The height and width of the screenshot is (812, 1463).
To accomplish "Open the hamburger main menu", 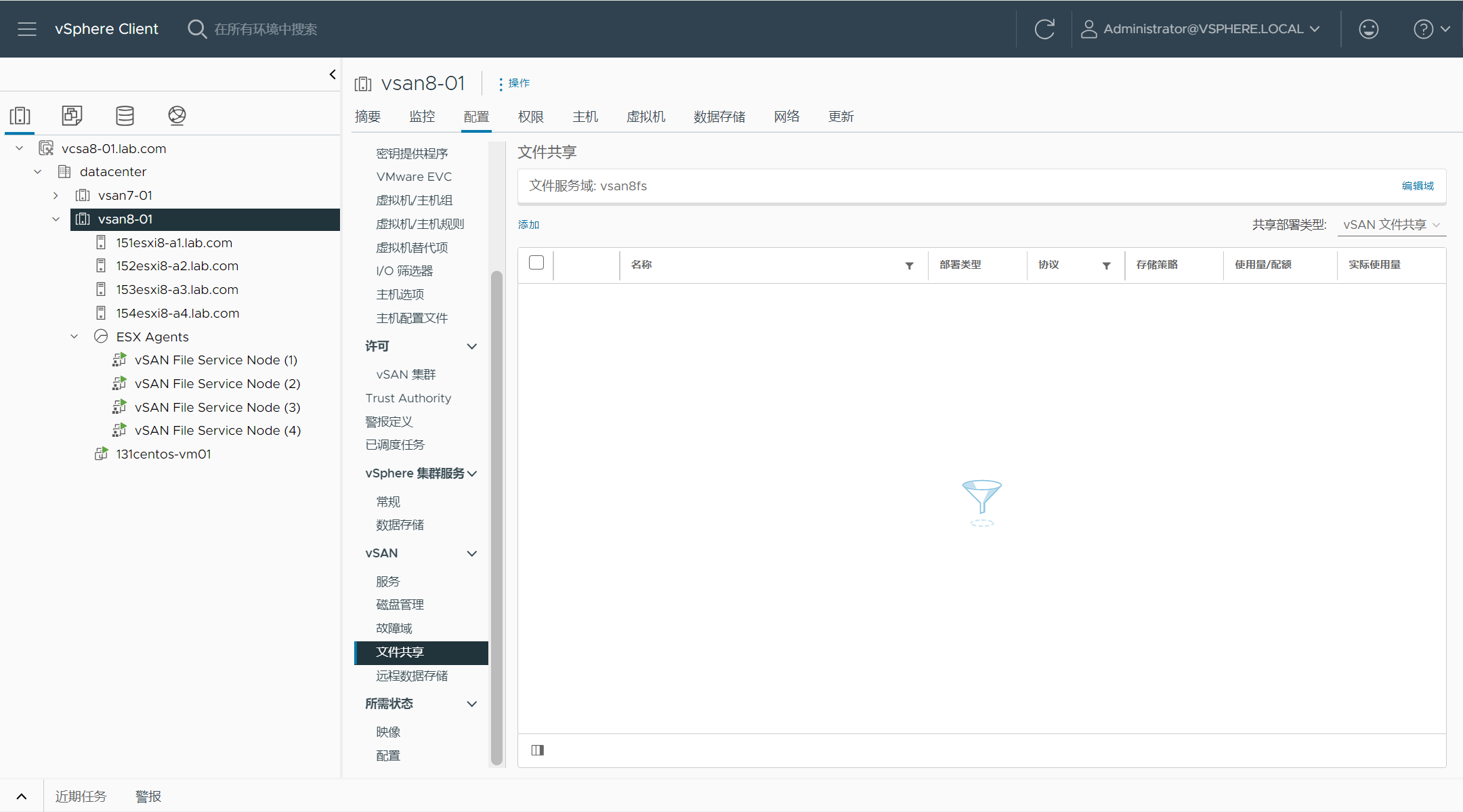I will click(27, 29).
